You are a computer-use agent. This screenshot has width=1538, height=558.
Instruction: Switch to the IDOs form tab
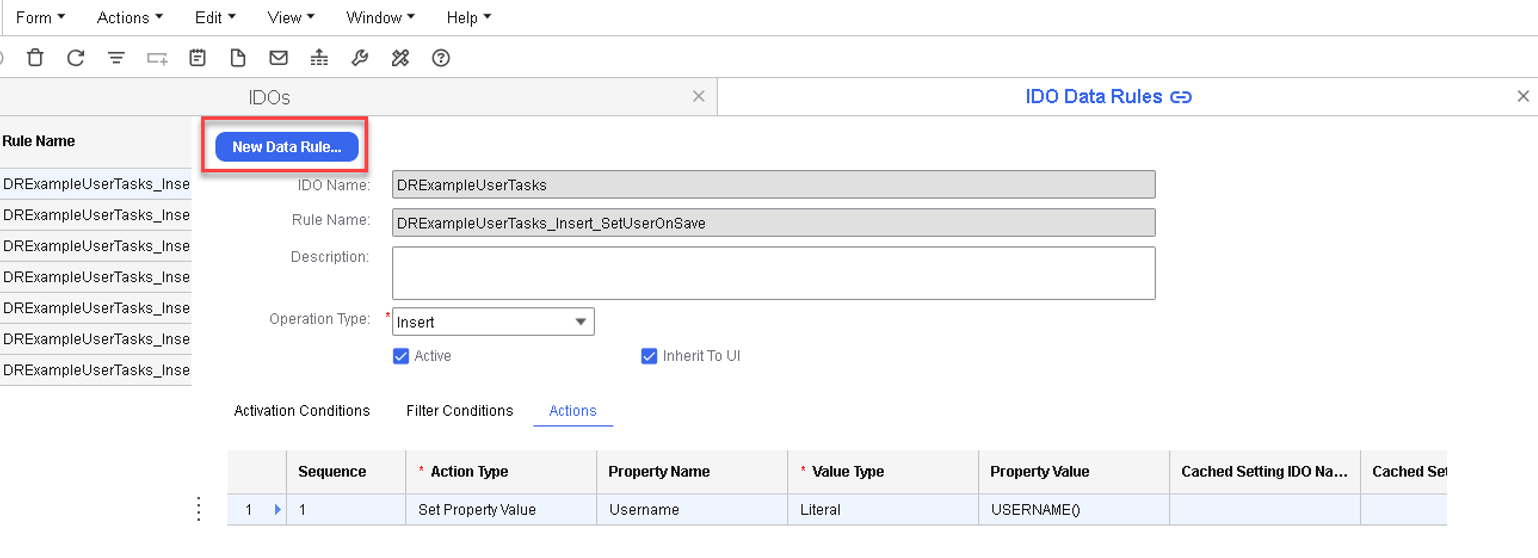[269, 97]
